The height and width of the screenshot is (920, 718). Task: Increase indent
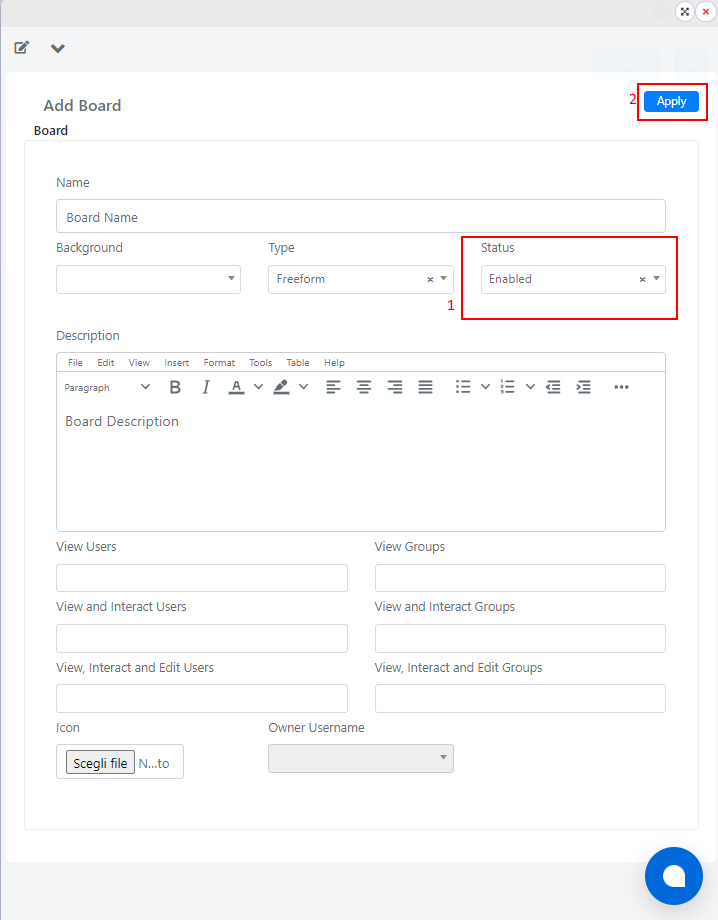click(x=584, y=387)
